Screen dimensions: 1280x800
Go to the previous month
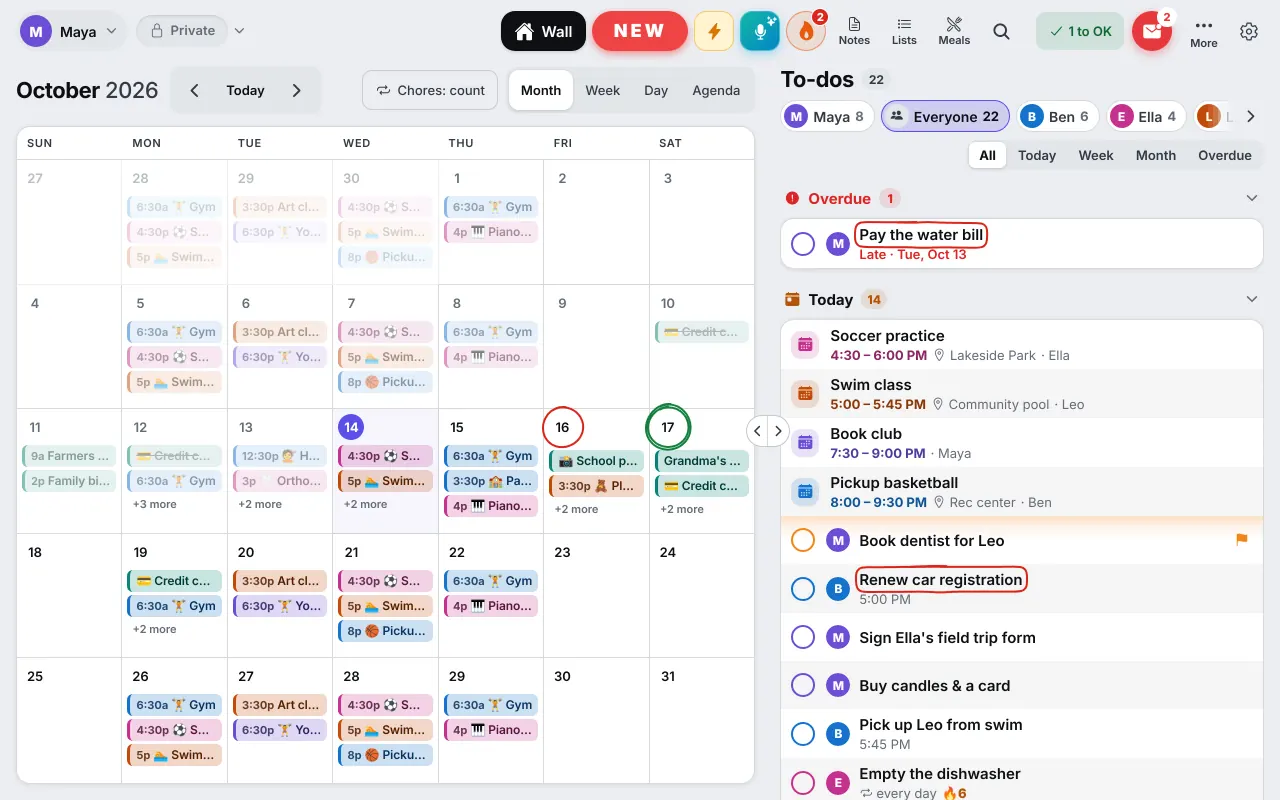click(194, 90)
